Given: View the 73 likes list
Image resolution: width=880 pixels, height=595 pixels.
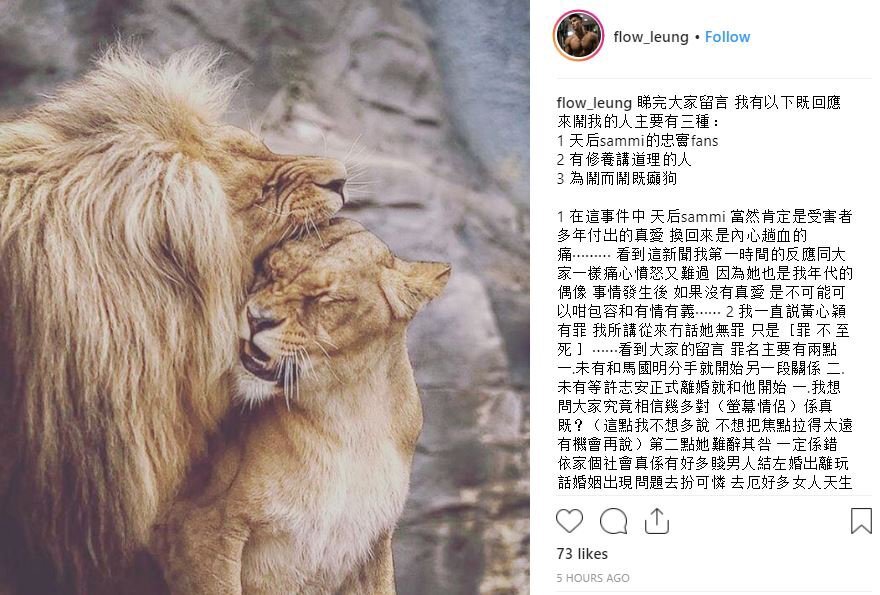Looking at the screenshot, I should coord(582,554).
